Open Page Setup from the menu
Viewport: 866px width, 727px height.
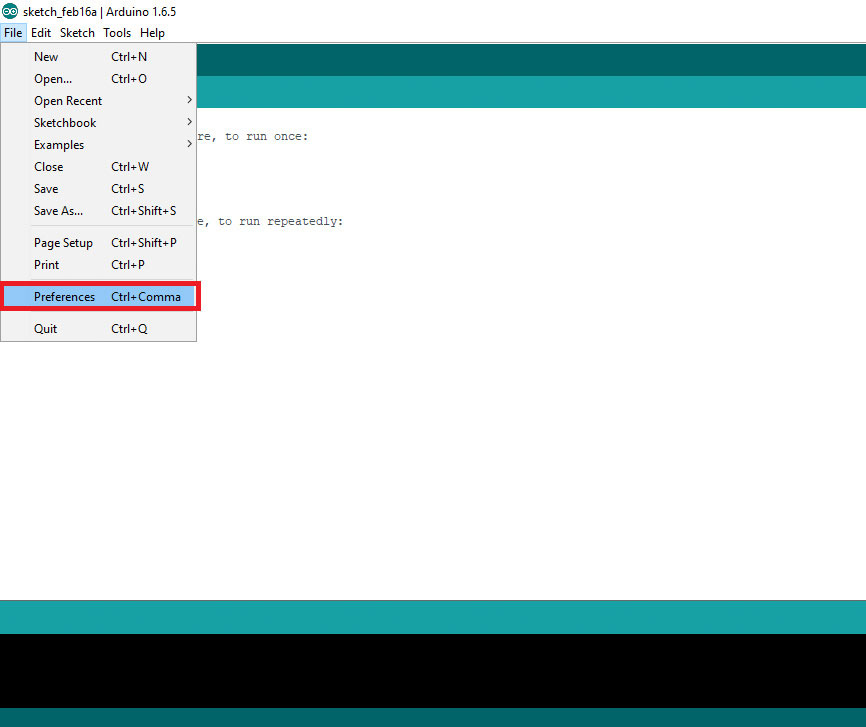63,243
